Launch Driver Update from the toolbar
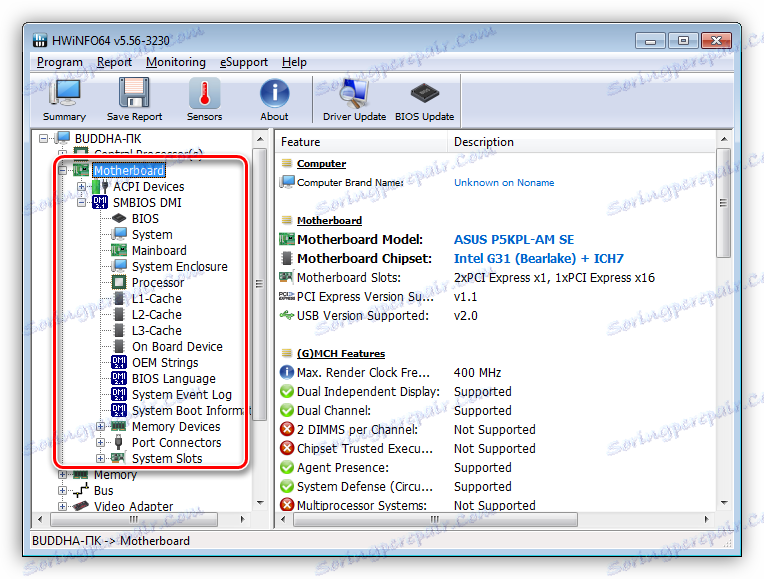The image size is (764, 579). pyautogui.click(x=354, y=93)
